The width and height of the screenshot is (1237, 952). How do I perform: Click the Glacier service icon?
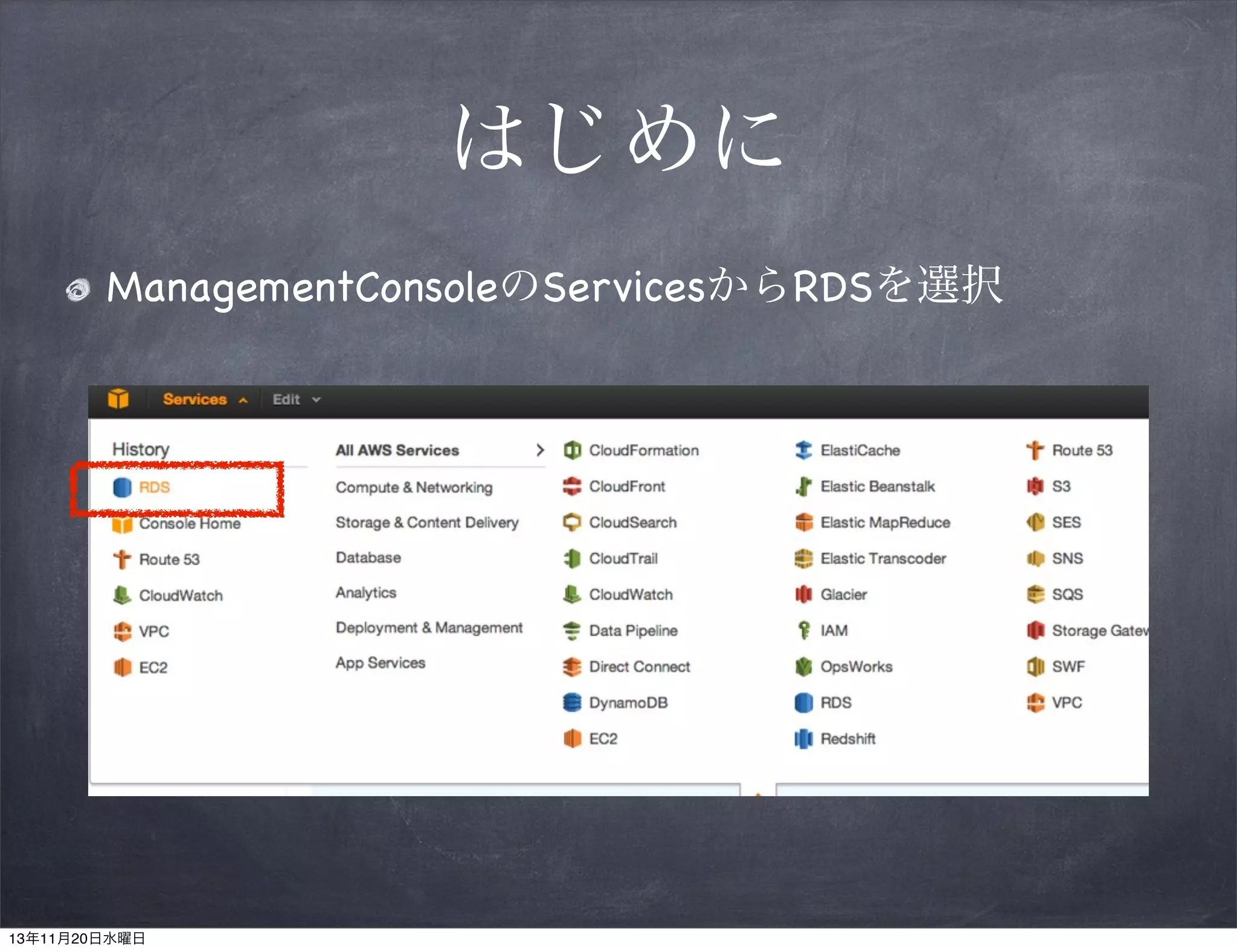pyautogui.click(x=803, y=594)
